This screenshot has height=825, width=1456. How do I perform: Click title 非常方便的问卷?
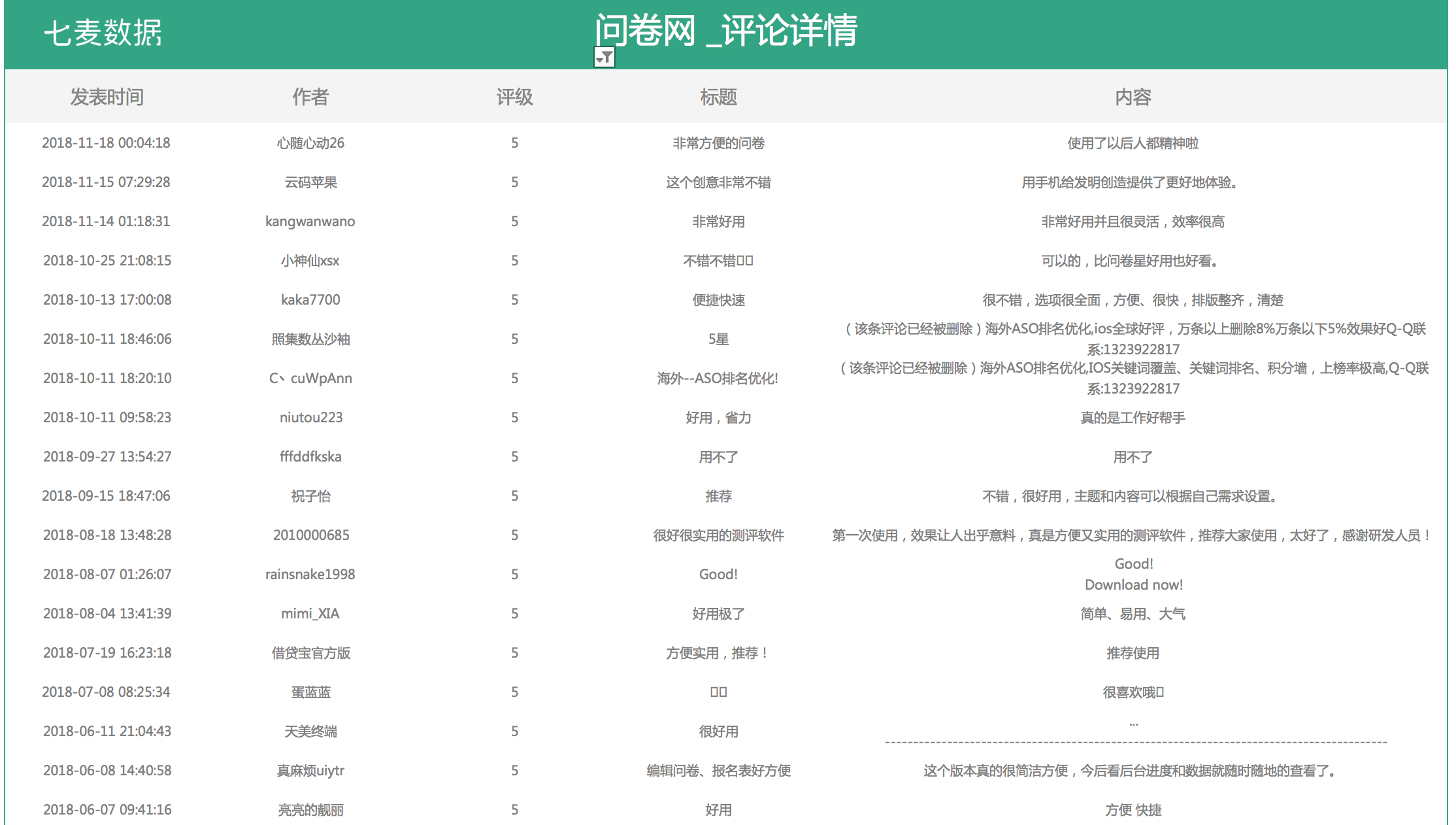(x=719, y=143)
